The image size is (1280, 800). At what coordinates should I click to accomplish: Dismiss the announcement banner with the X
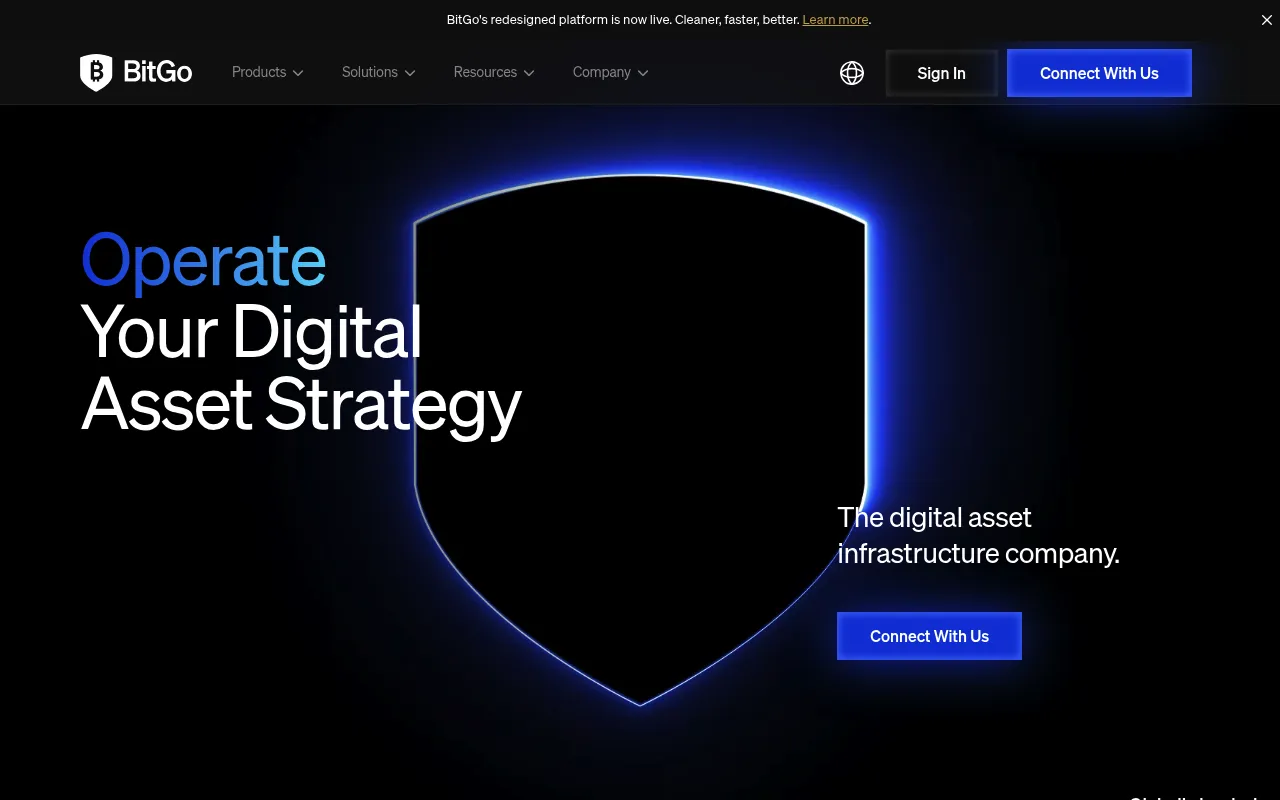(1267, 20)
